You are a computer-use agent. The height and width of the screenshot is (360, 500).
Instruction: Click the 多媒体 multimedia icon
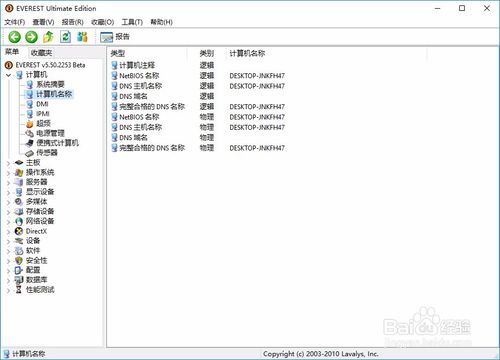point(19,202)
